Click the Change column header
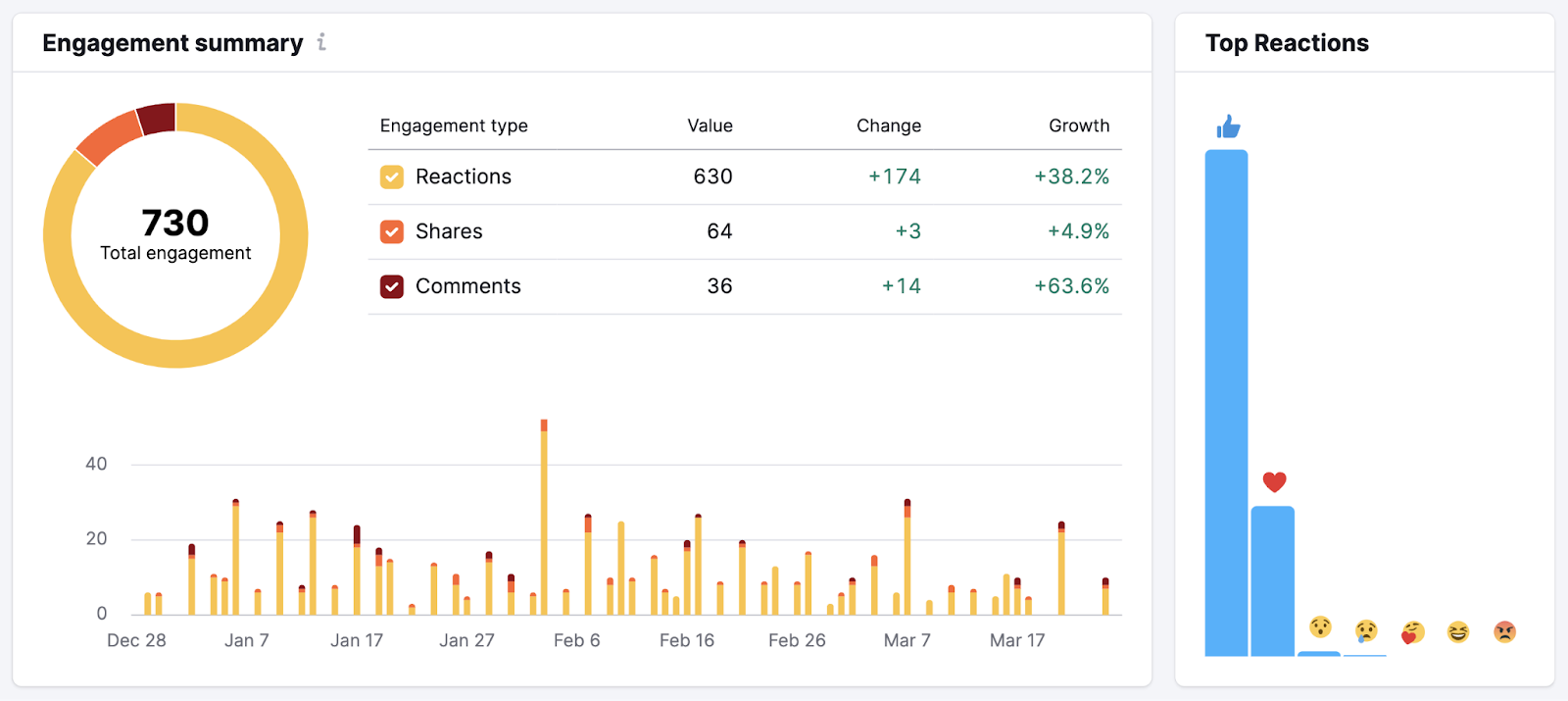 (888, 125)
